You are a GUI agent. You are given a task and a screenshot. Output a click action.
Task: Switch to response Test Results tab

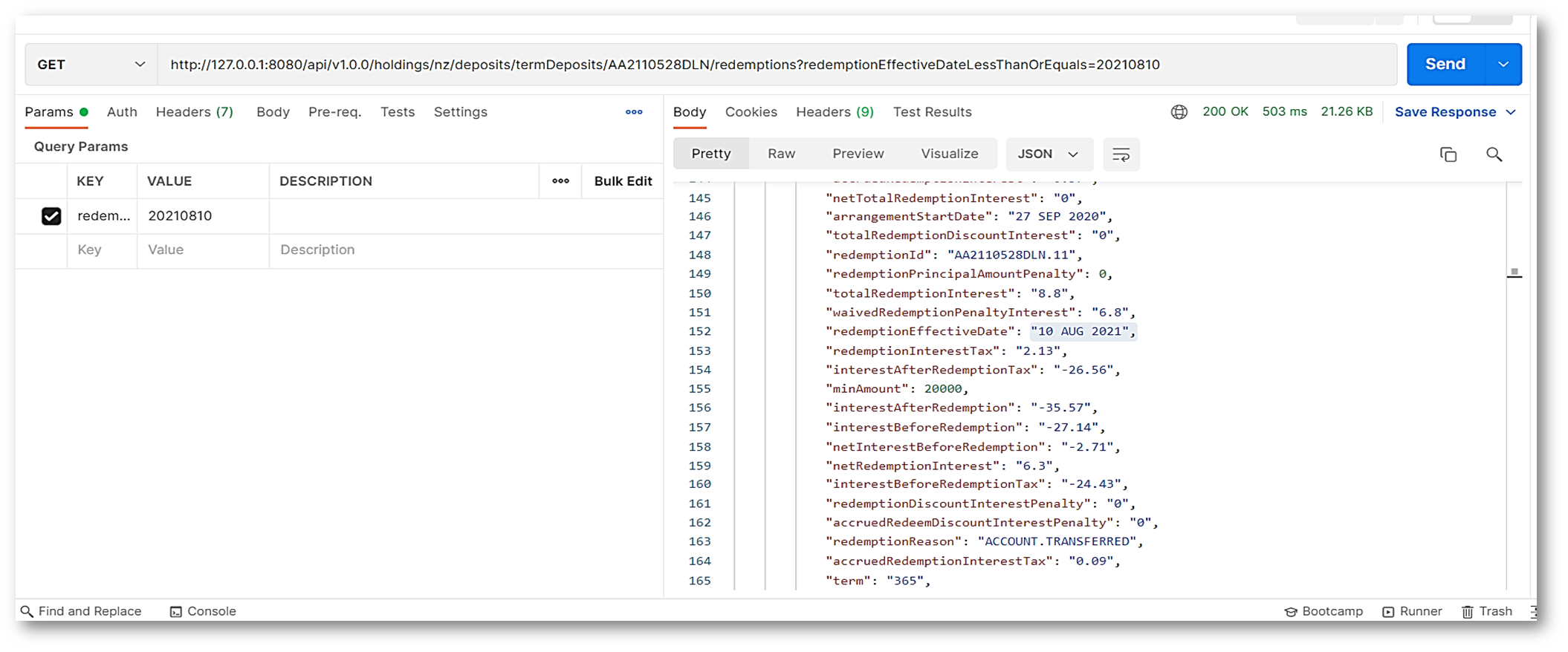click(932, 112)
